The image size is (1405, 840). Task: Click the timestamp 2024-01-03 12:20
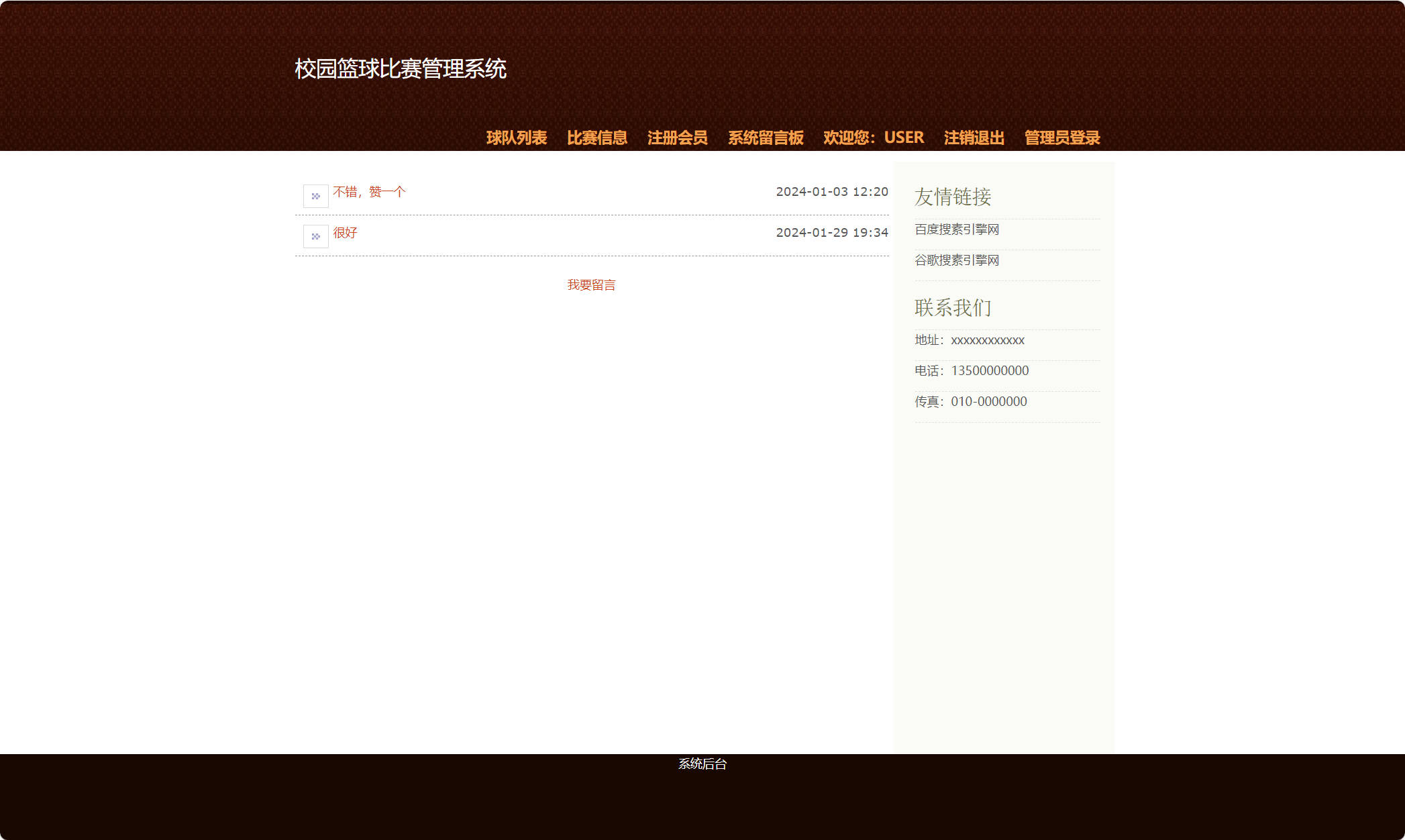click(x=832, y=191)
